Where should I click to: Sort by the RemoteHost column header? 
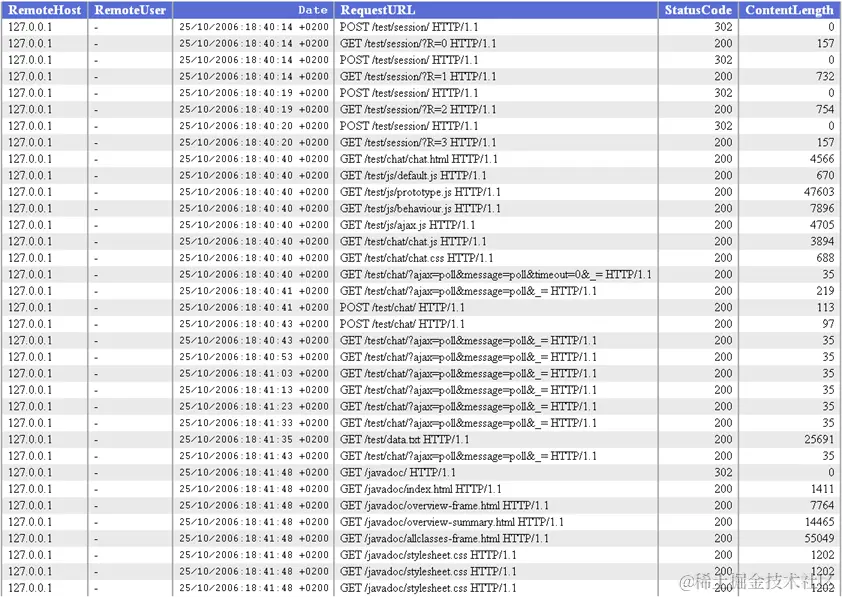45,10
